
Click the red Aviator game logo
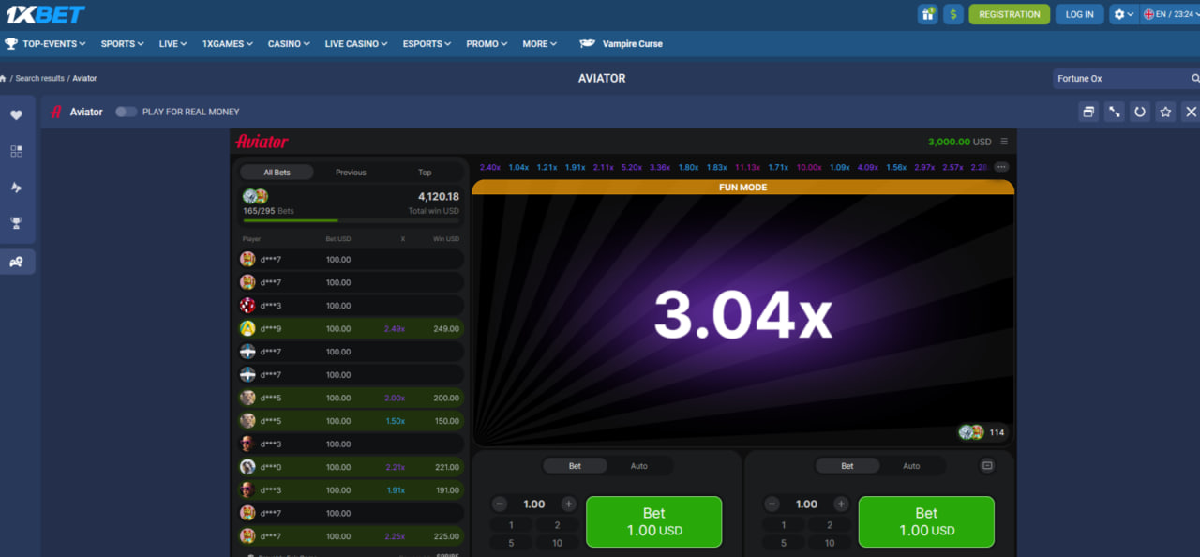[261, 141]
